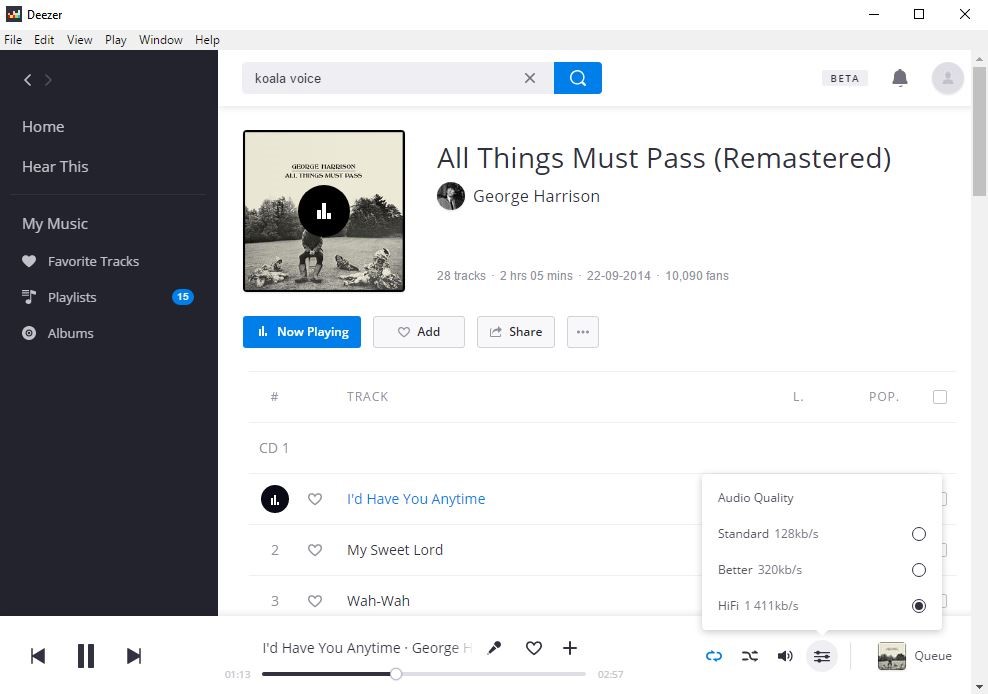Clear the search field with the X
988x694 pixels.
[x=530, y=78]
